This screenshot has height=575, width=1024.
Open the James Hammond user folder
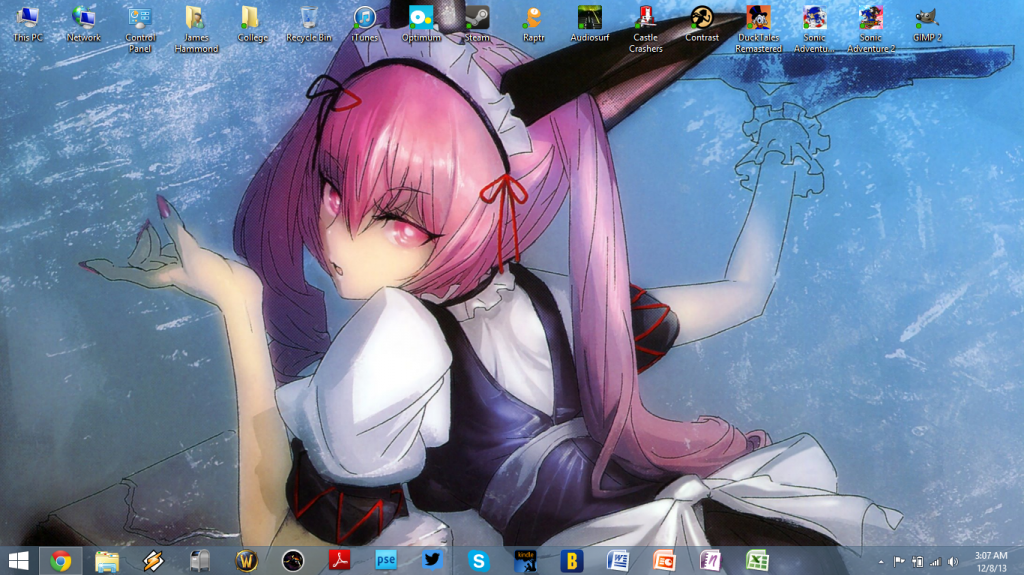196,29
